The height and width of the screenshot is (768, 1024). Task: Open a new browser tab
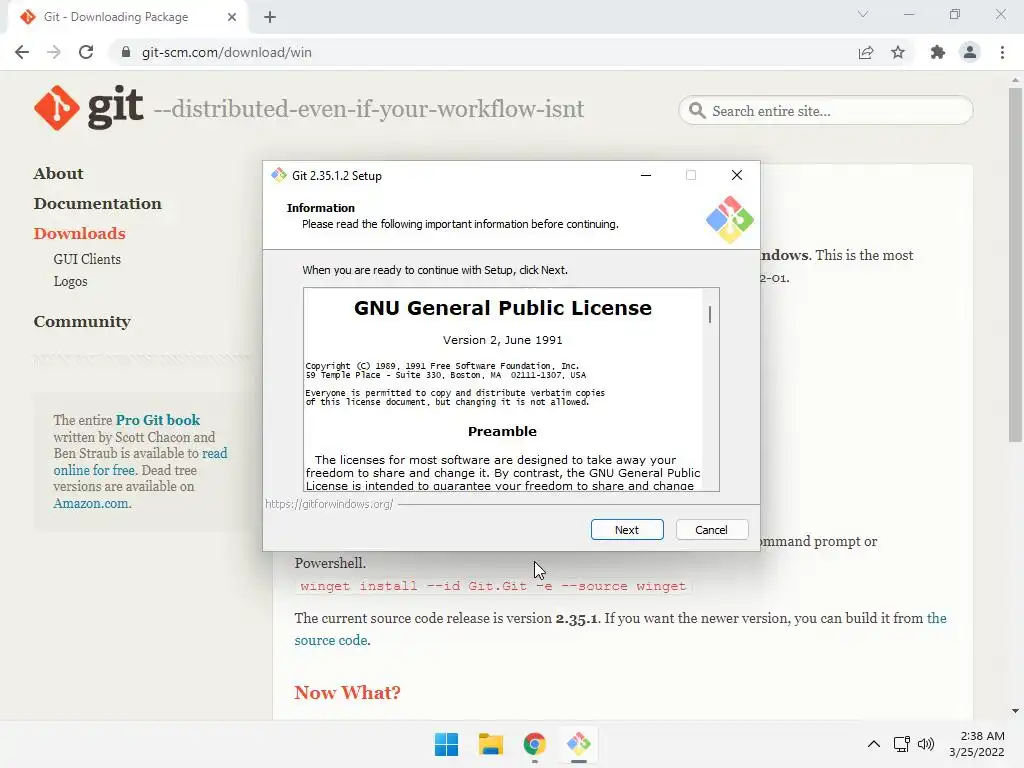click(x=270, y=17)
